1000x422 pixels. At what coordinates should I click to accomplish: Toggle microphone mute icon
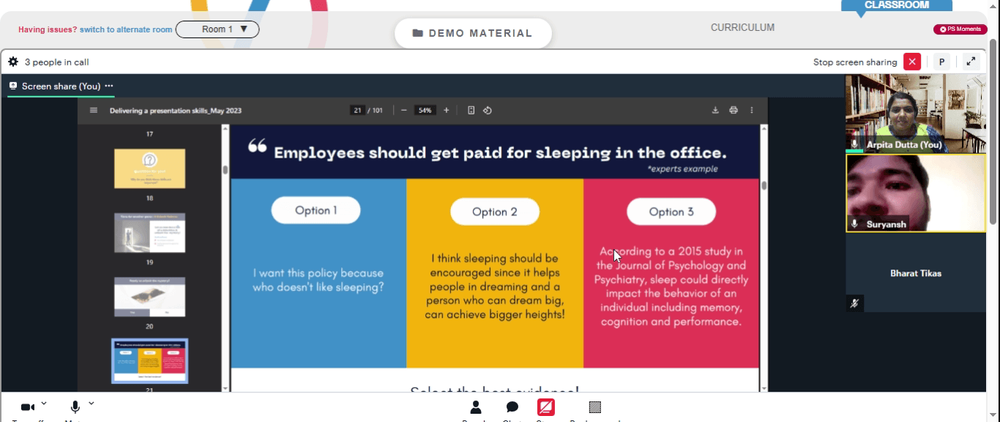pos(75,407)
